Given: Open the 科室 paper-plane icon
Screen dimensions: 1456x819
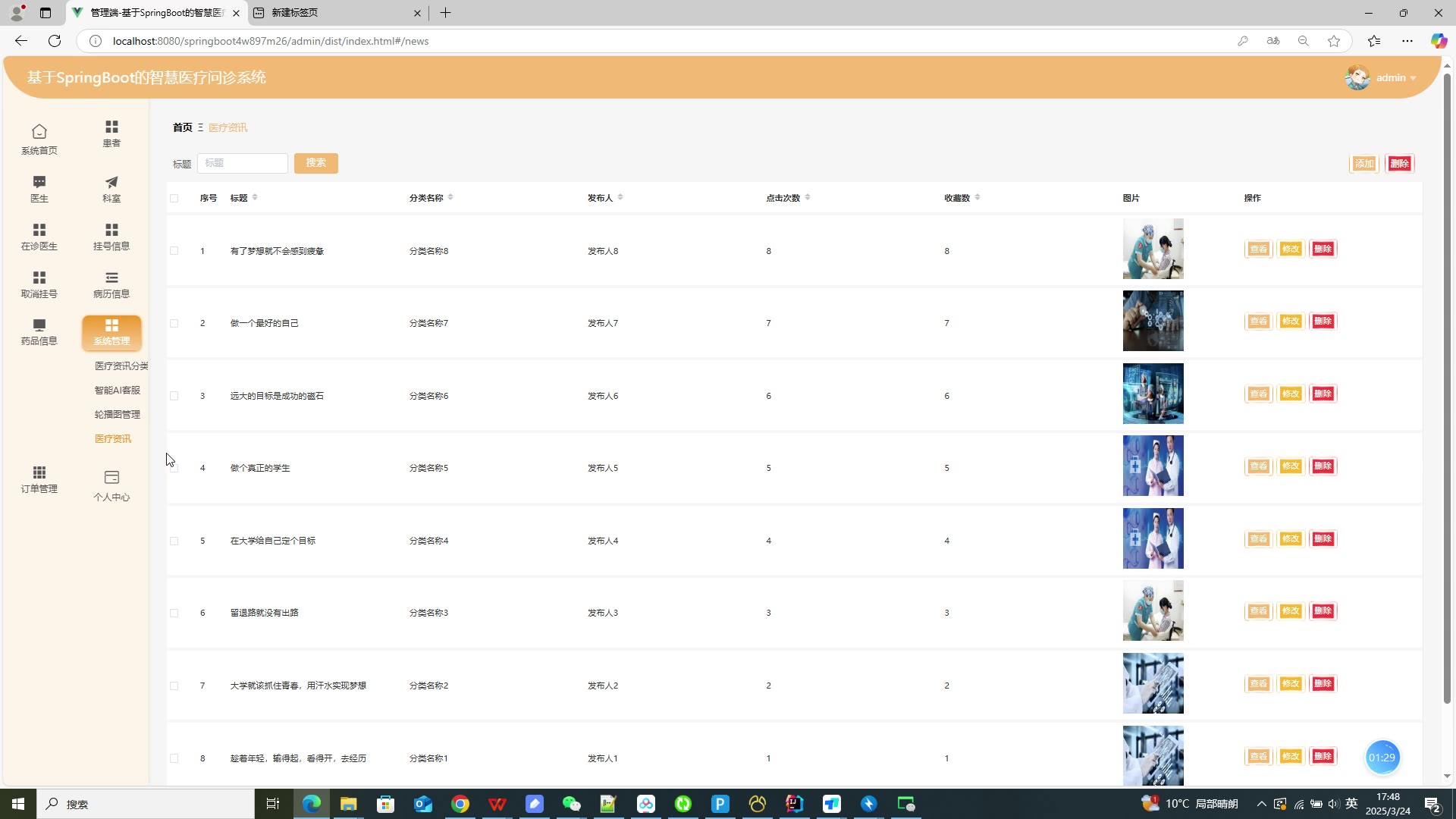Looking at the screenshot, I should (x=111, y=182).
